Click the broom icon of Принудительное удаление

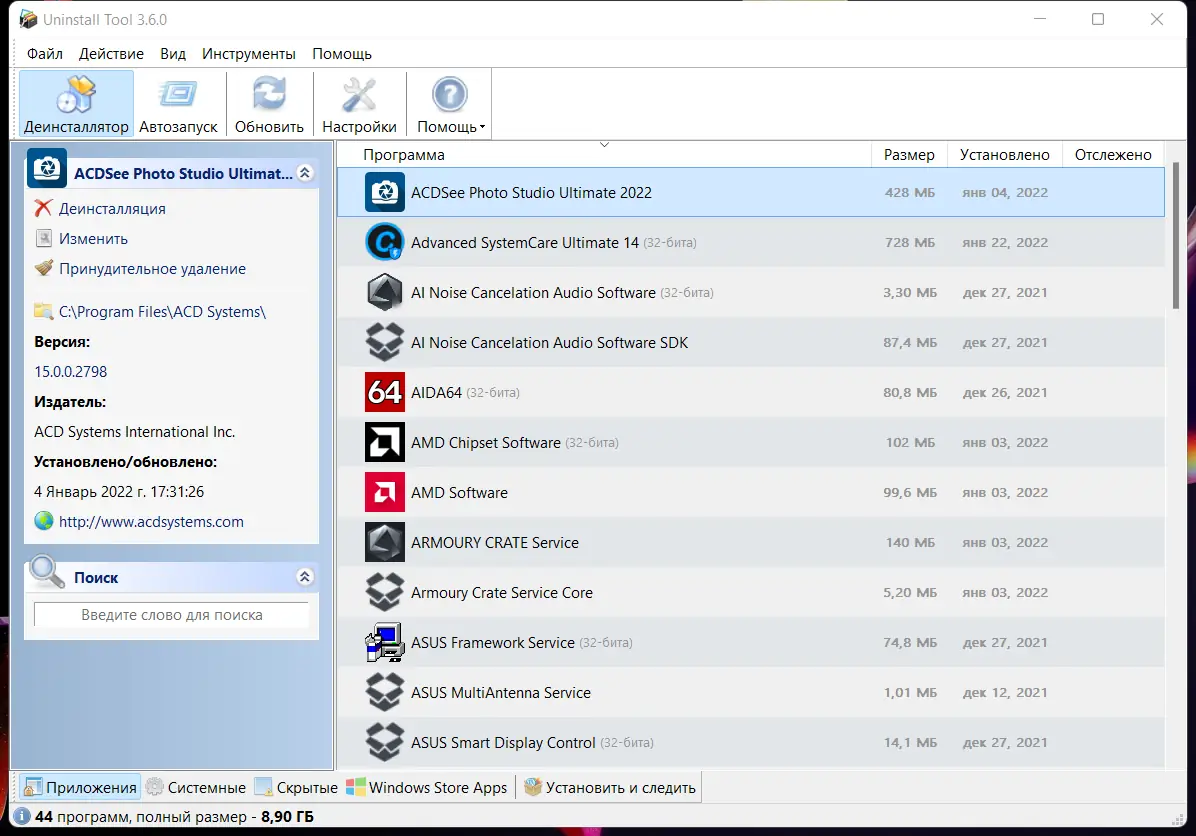tap(43, 268)
